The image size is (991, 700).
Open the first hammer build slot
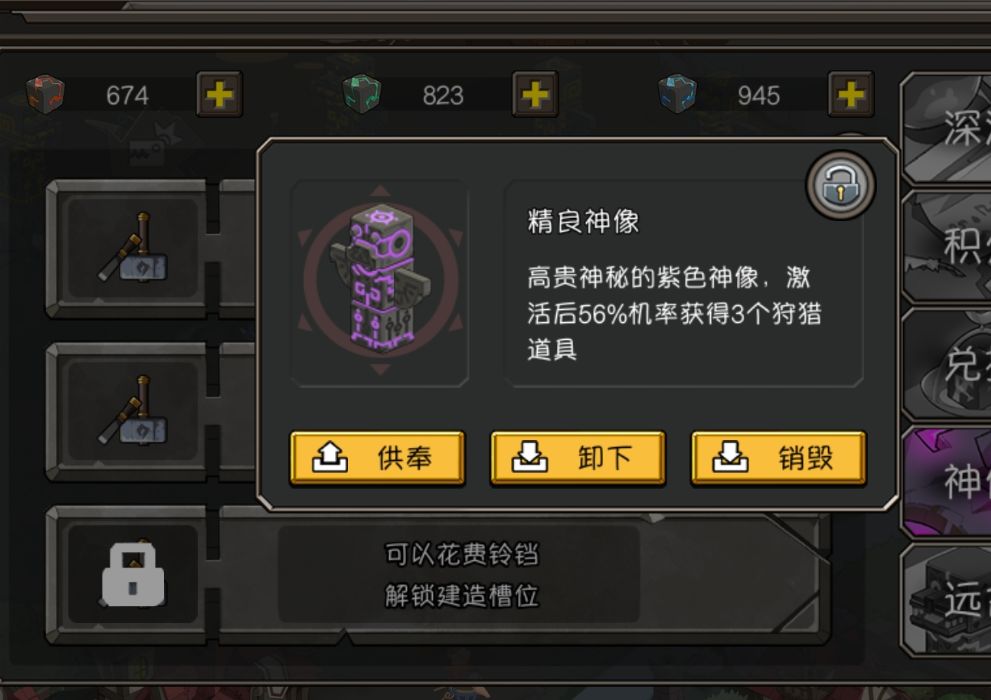pos(133,248)
